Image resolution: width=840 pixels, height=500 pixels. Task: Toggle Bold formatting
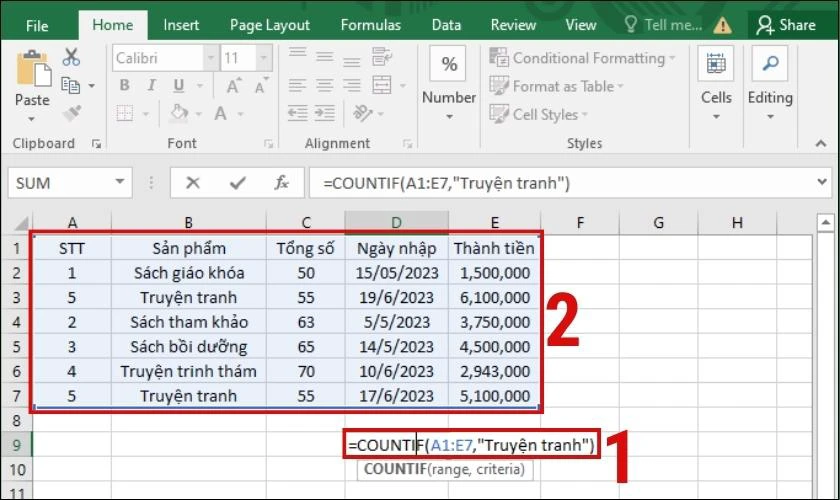click(124, 85)
